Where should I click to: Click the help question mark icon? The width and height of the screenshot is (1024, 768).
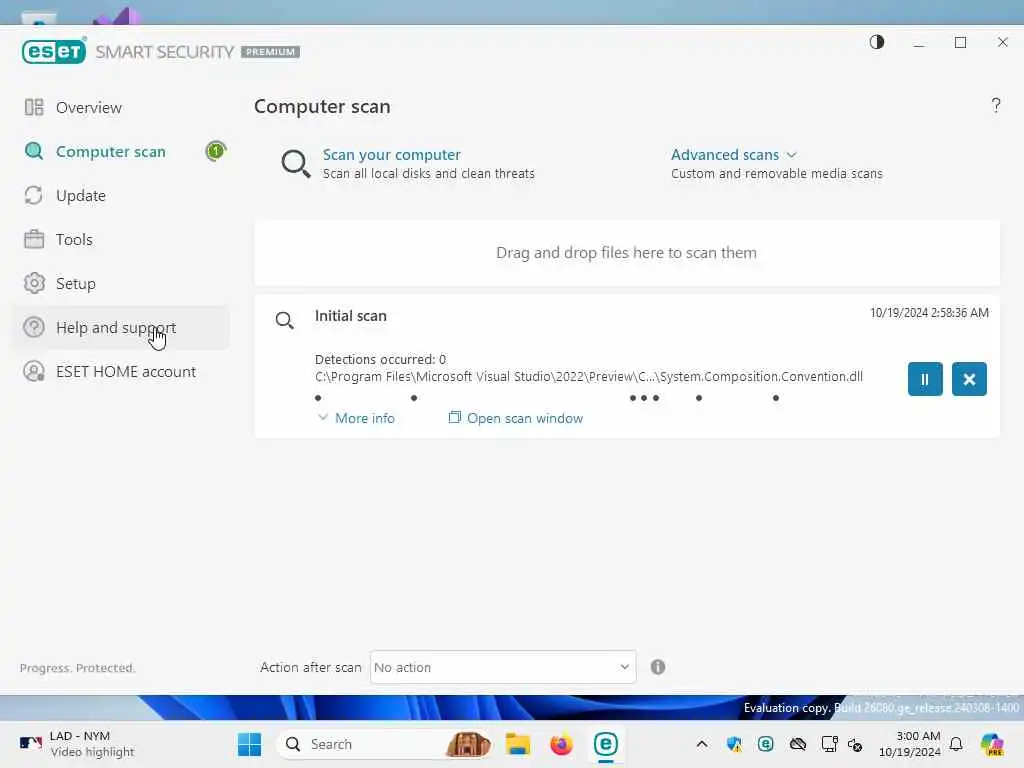click(995, 105)
